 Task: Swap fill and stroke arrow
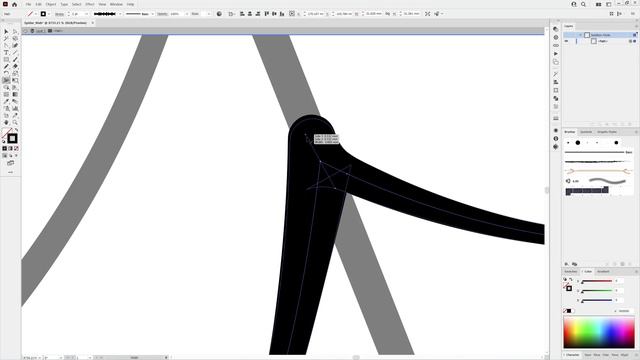click(16, 131)
